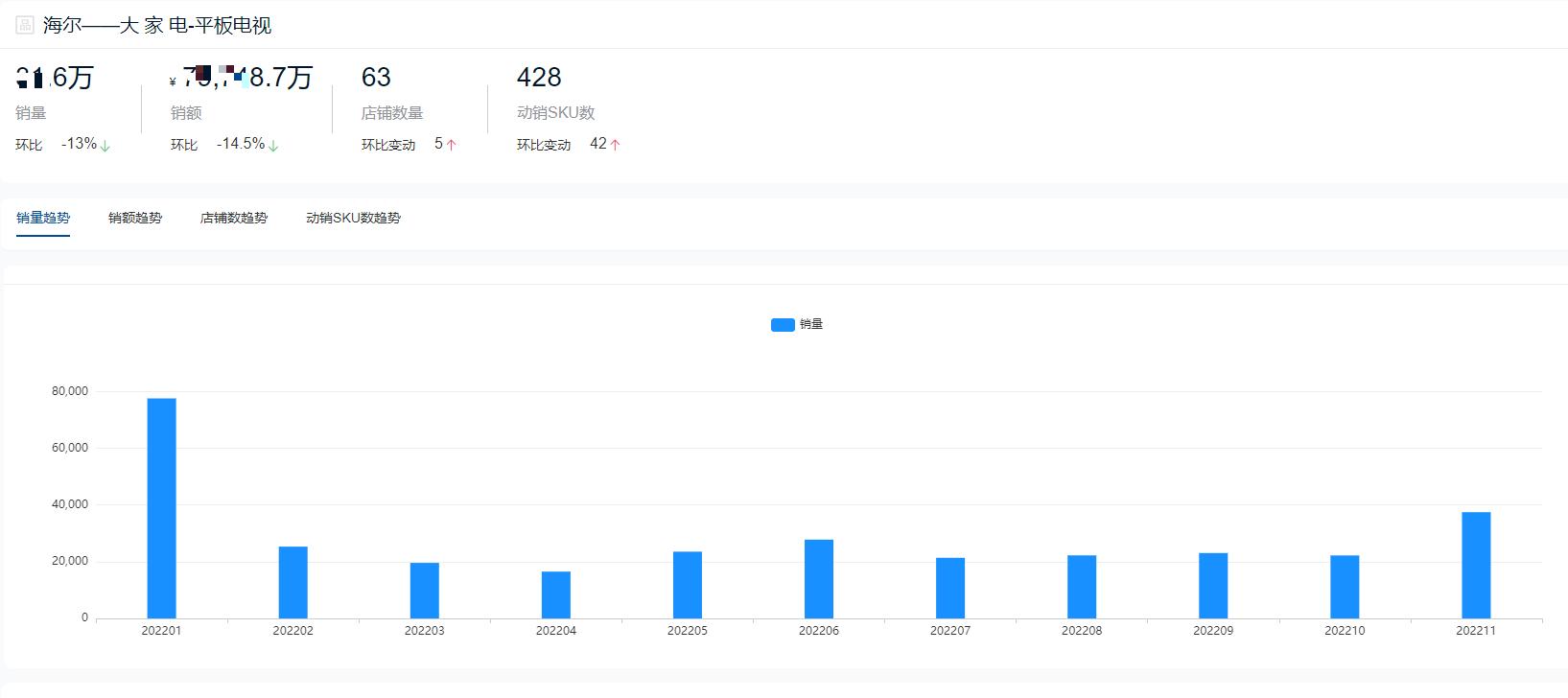Click the 202202 x-axis label
Viewport: 1568px width, 698px height.
pos(293,631)
